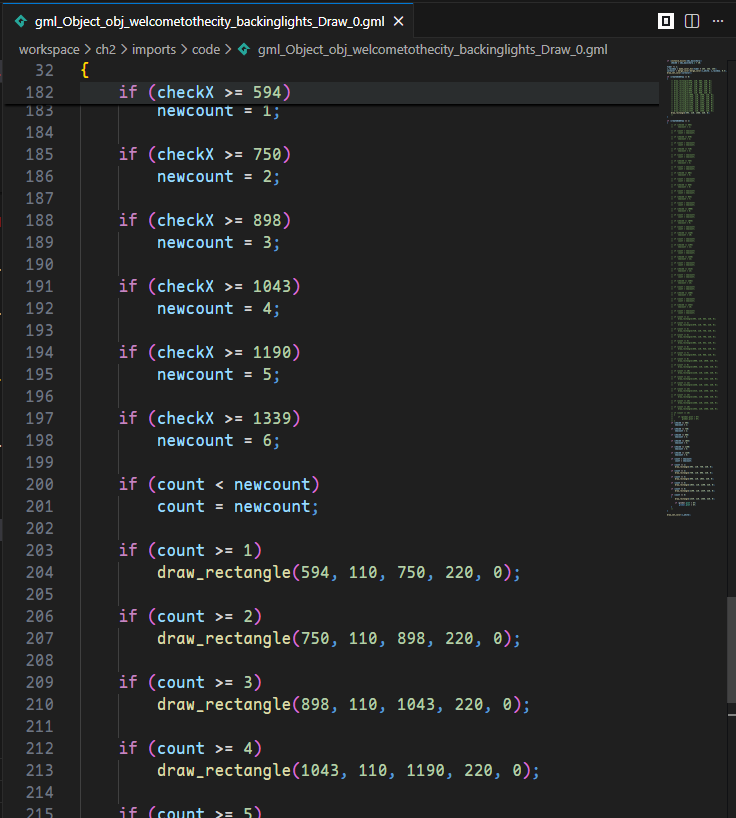The image size is (736, 818).
Task: Click on 'if (checkX >= 898)'
Action: (x=204, y=221)
